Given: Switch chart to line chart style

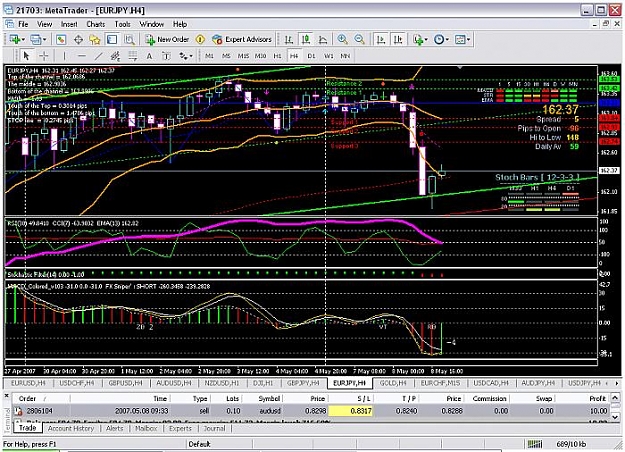Looking at the screenshot, I should tap(323, 39).
